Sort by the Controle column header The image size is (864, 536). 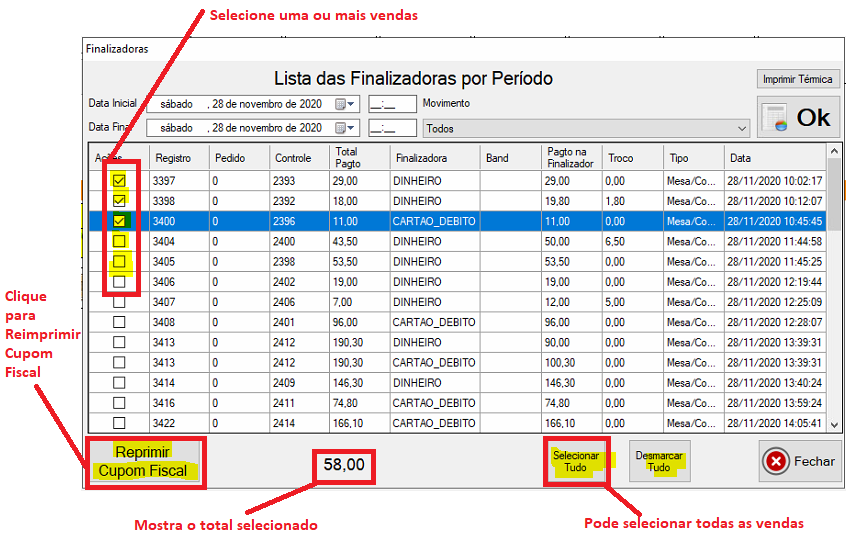[299, 158]
